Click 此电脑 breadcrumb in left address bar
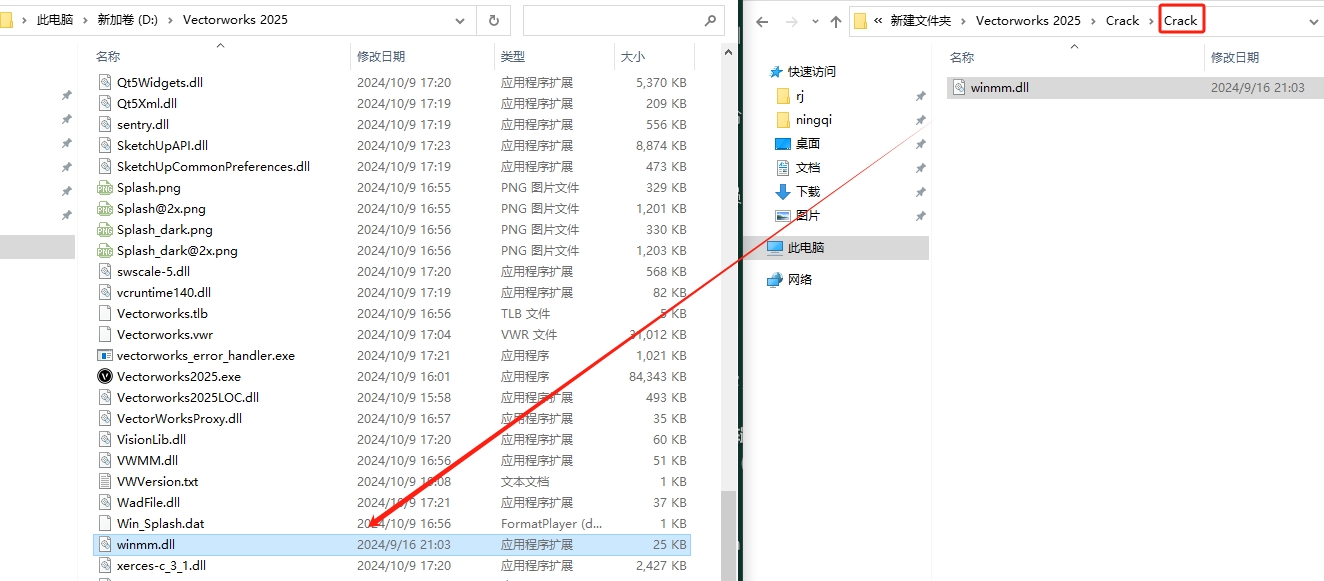1324x581 pixels. pyautogui.click(x=55, y=20)
